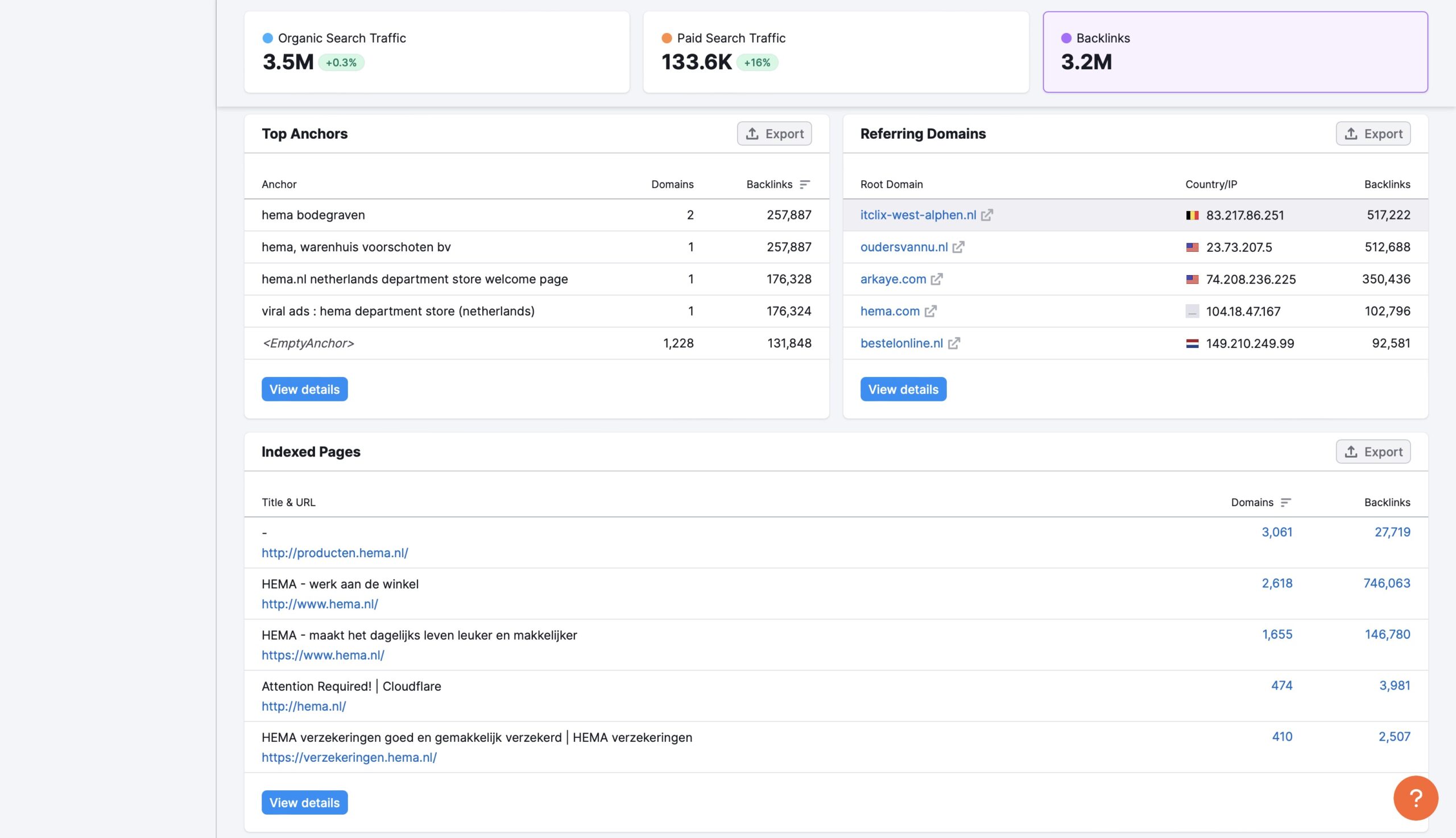Click 27,719 backlinks for producten.hema.nl
1456x838 pixels.
point(1392,532)
